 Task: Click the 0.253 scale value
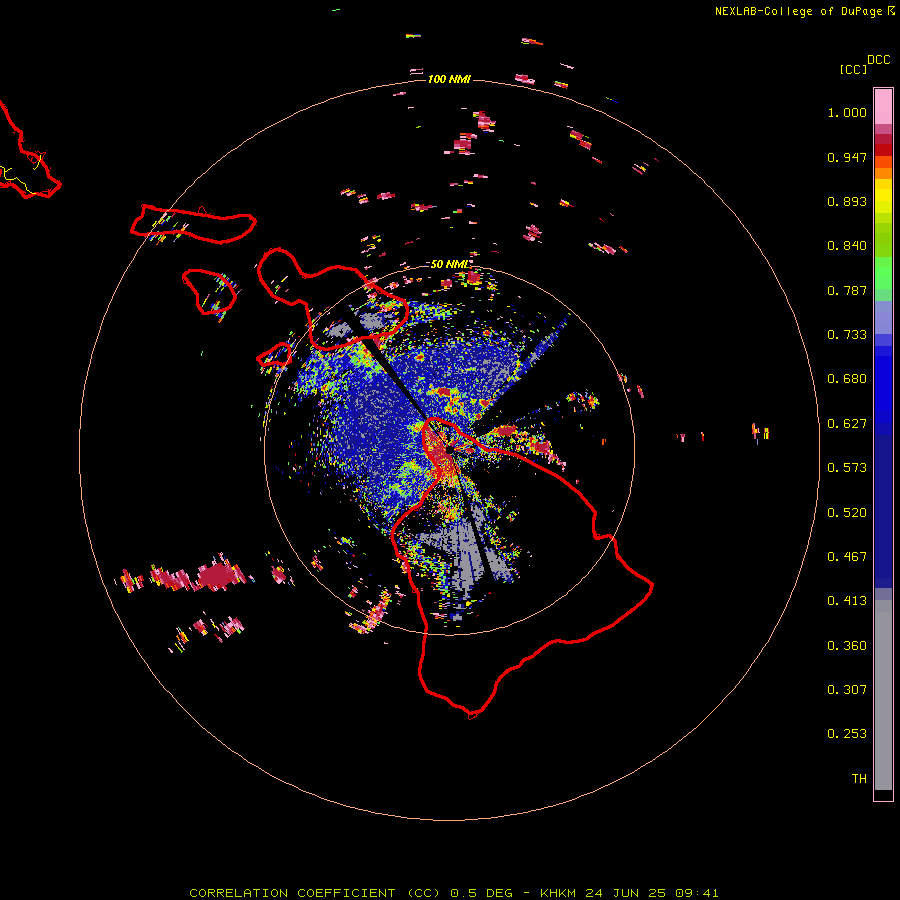[847, 734]
